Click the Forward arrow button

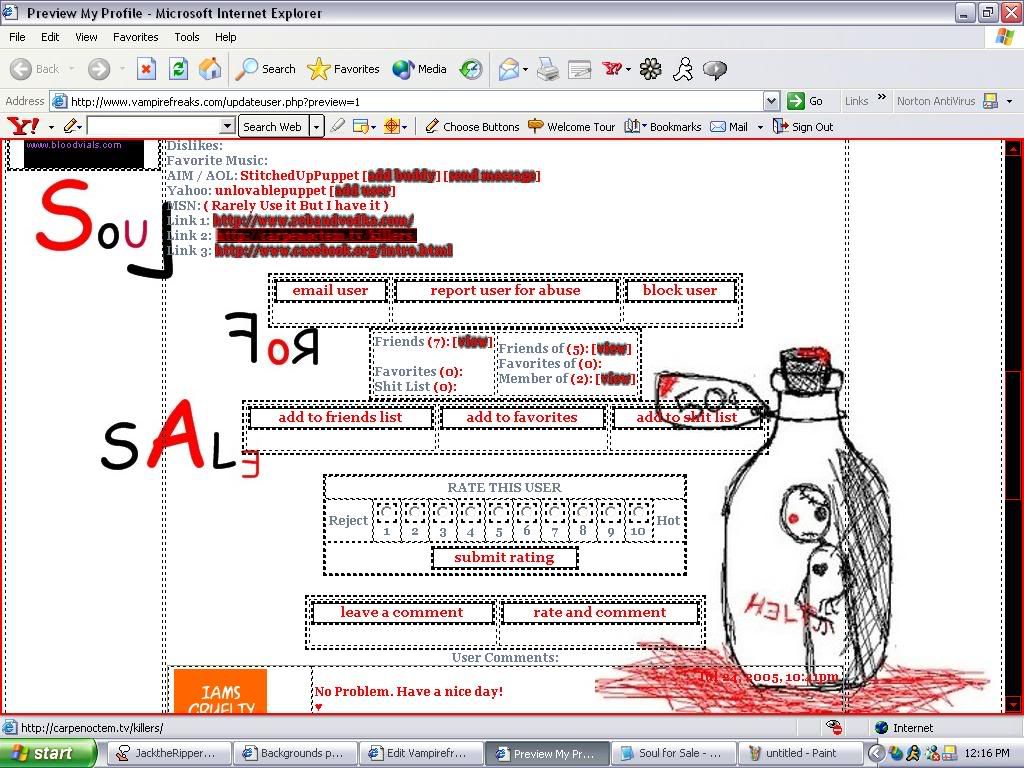[x=99, y=69]
